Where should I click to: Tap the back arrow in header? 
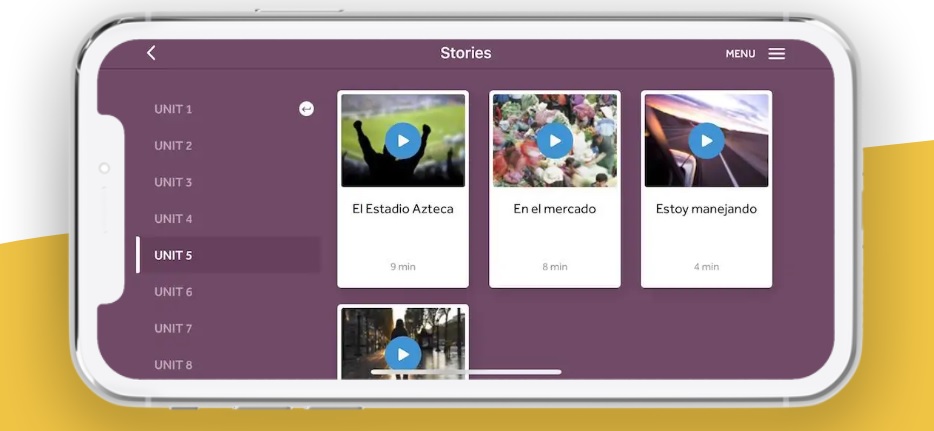[x=151, y=53]
